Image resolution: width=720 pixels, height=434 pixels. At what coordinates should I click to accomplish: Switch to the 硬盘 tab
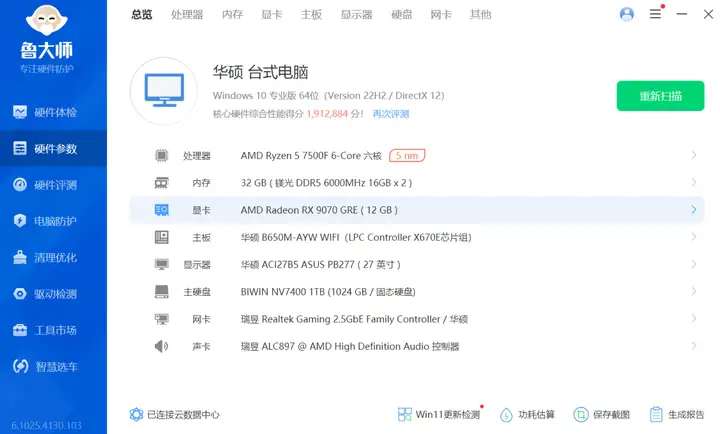coord(402,14)
